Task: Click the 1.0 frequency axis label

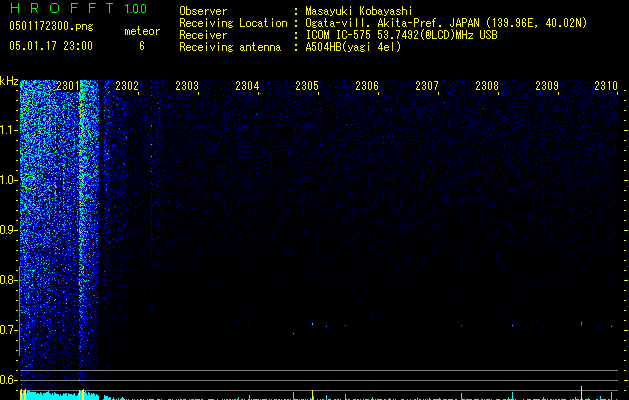Action: 9,180
